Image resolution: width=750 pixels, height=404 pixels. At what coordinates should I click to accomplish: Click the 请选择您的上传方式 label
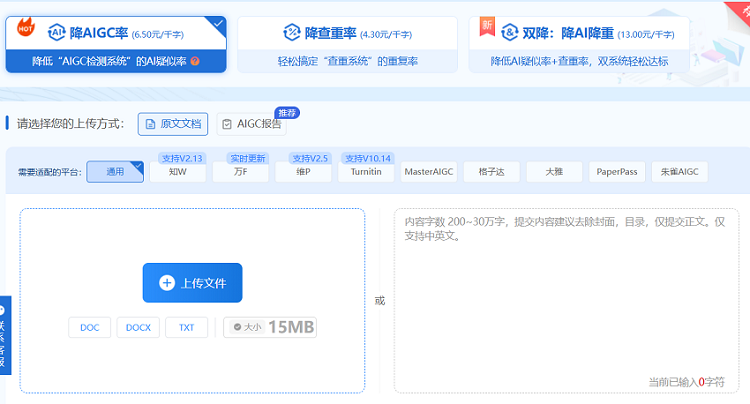click(x=71, y=124)
